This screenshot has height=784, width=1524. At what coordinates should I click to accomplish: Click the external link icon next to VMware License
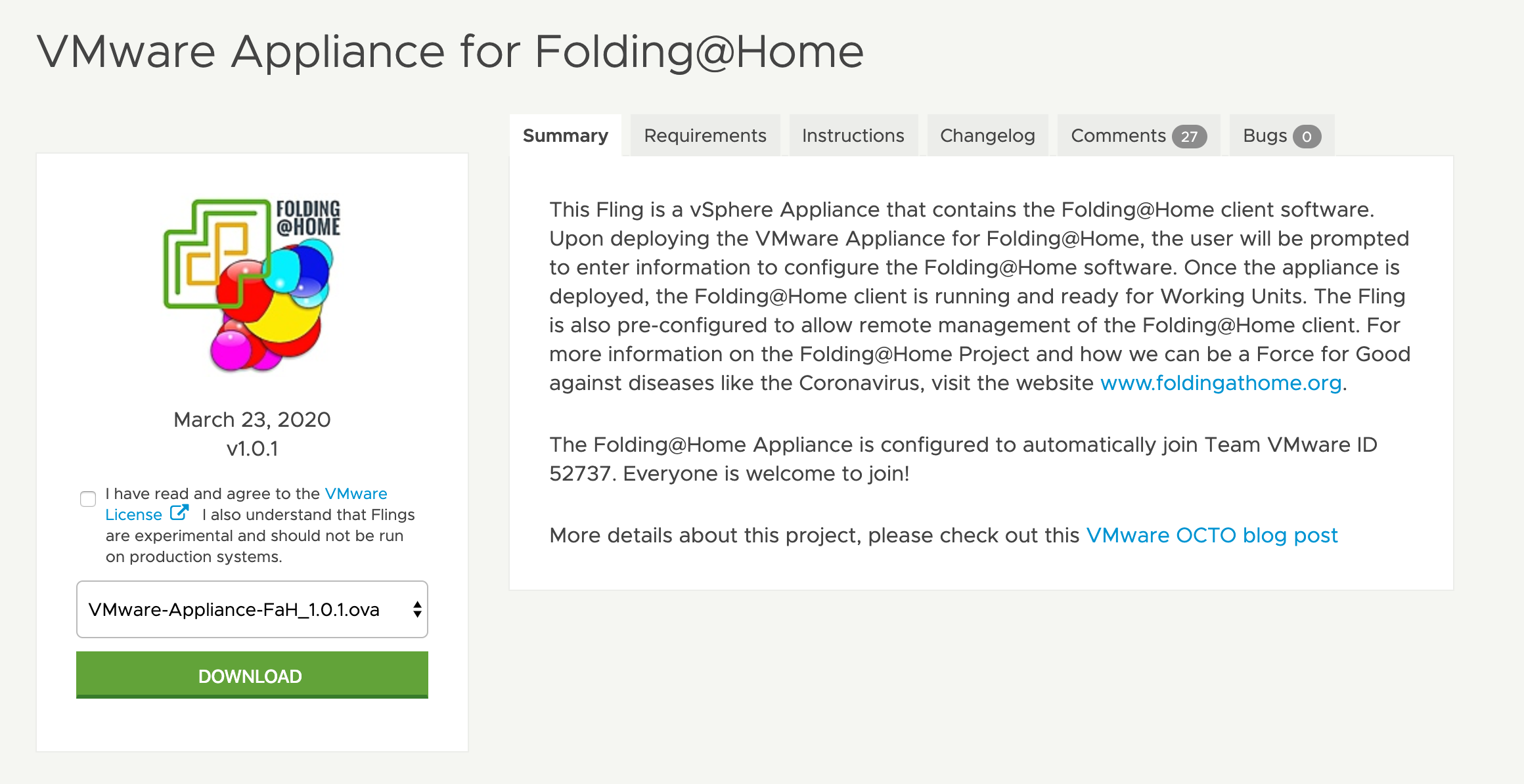point(180,513)
